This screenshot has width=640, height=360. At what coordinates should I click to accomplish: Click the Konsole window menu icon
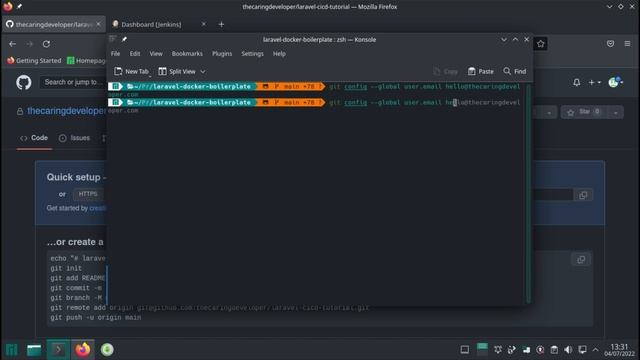(x=113, y=39)
